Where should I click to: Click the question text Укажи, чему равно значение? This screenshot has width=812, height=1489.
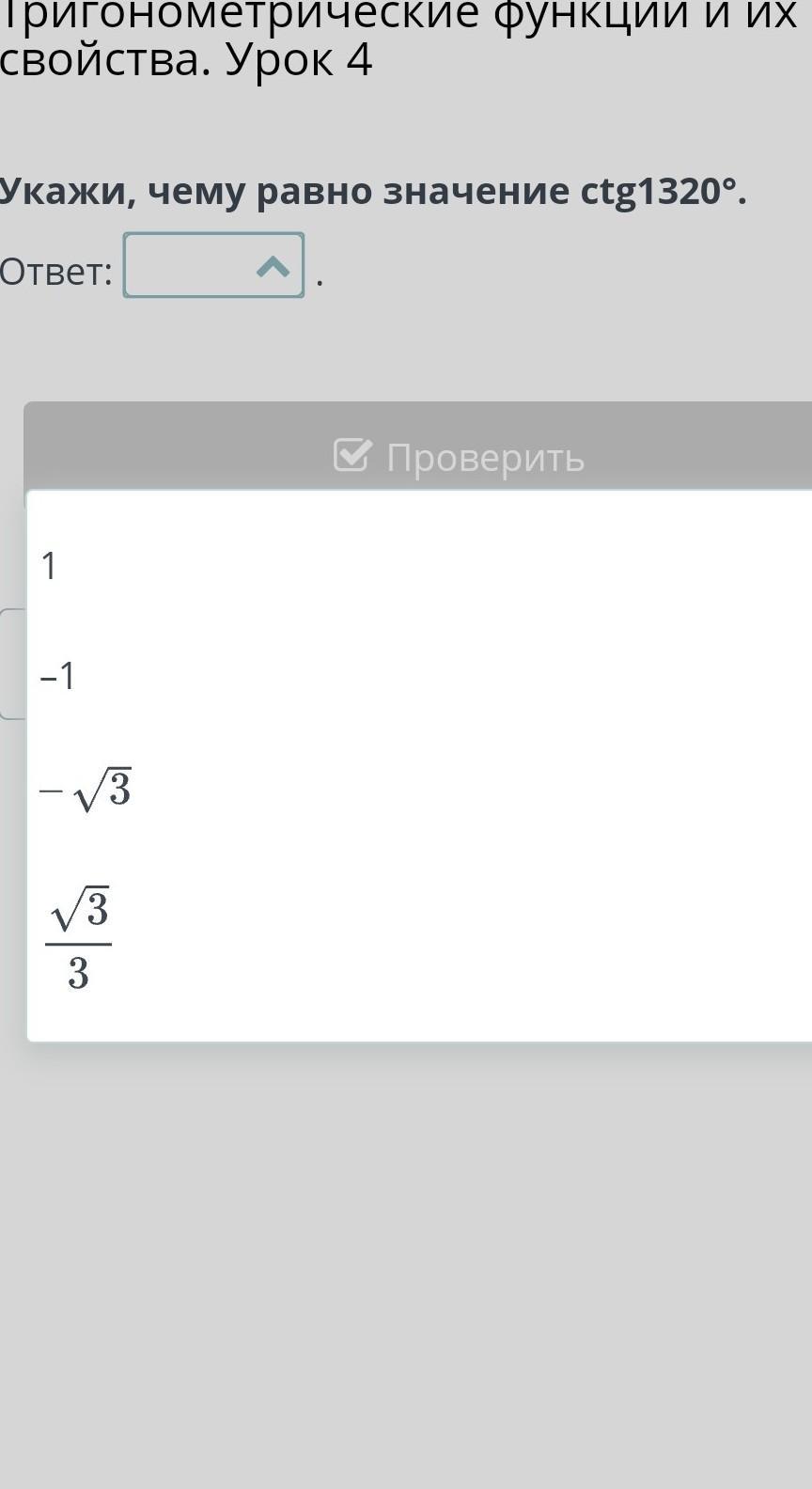tap(285, 191)
